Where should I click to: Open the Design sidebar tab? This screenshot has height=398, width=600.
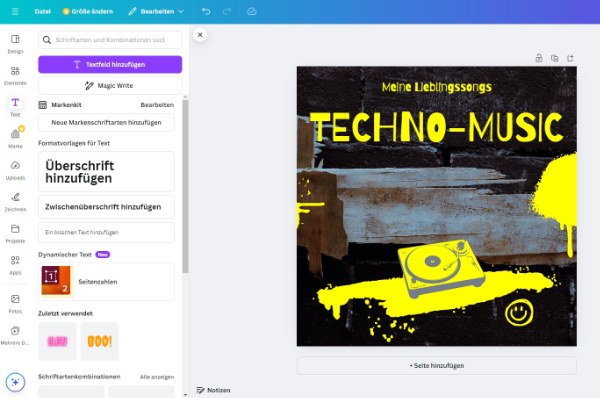tap(15, 44)
